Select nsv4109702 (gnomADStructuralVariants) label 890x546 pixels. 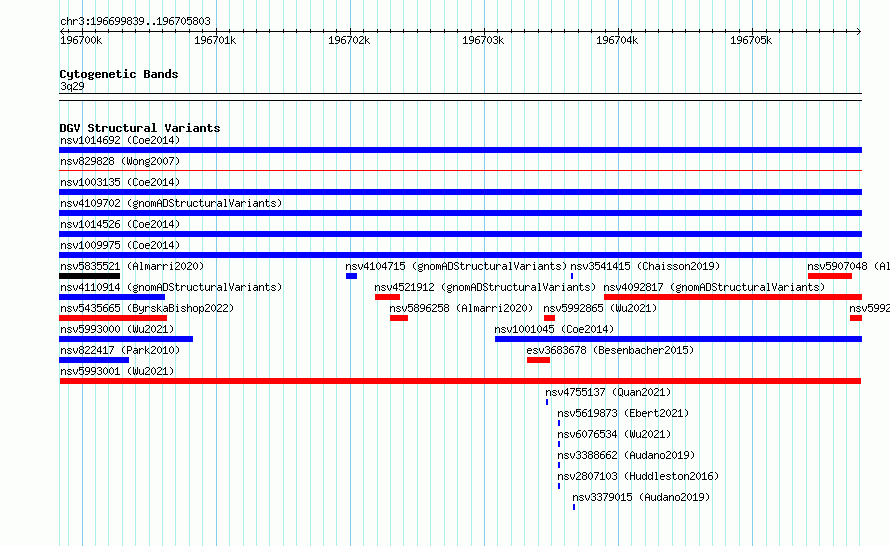pos(171,203)
